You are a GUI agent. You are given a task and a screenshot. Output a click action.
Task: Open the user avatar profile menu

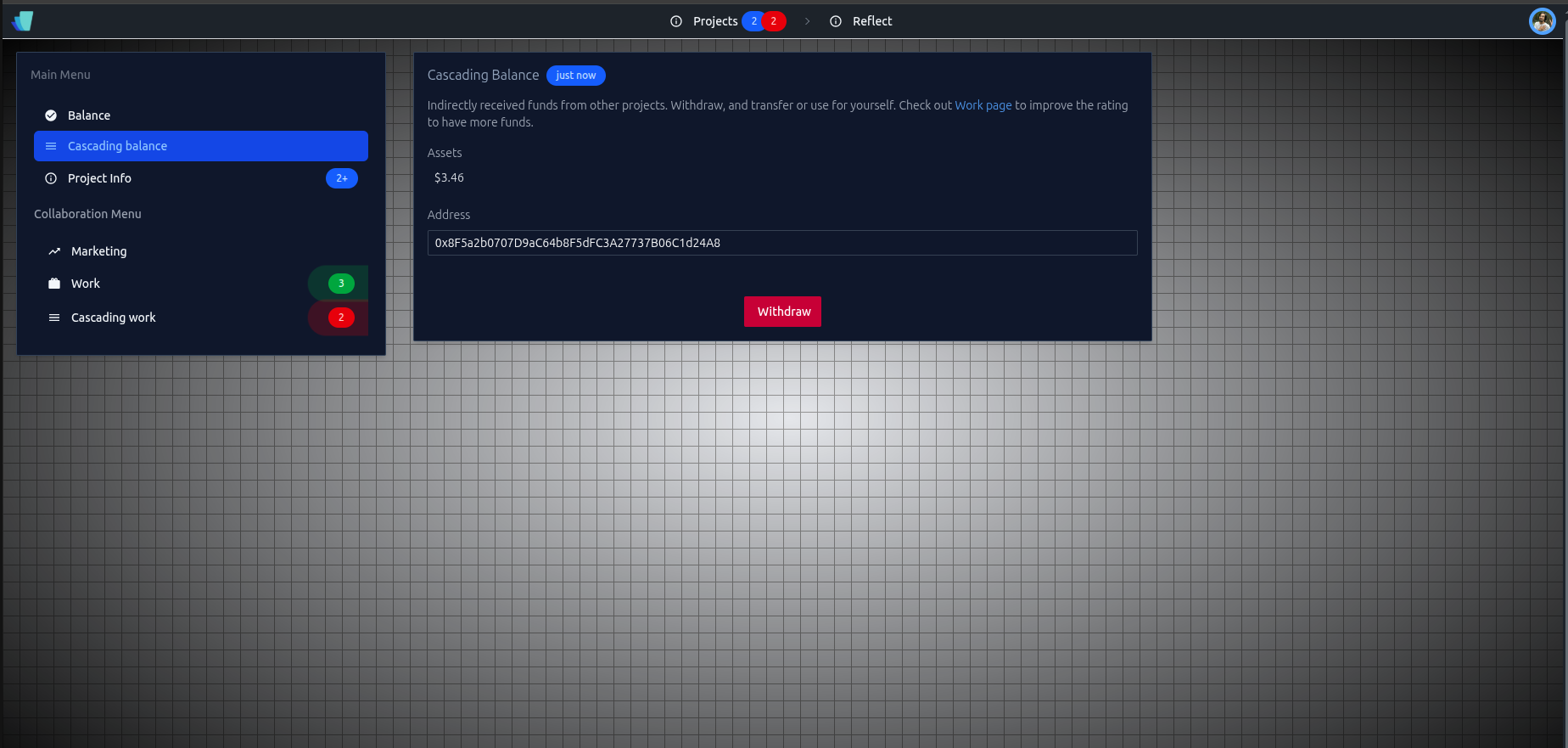coord(1542,21)
